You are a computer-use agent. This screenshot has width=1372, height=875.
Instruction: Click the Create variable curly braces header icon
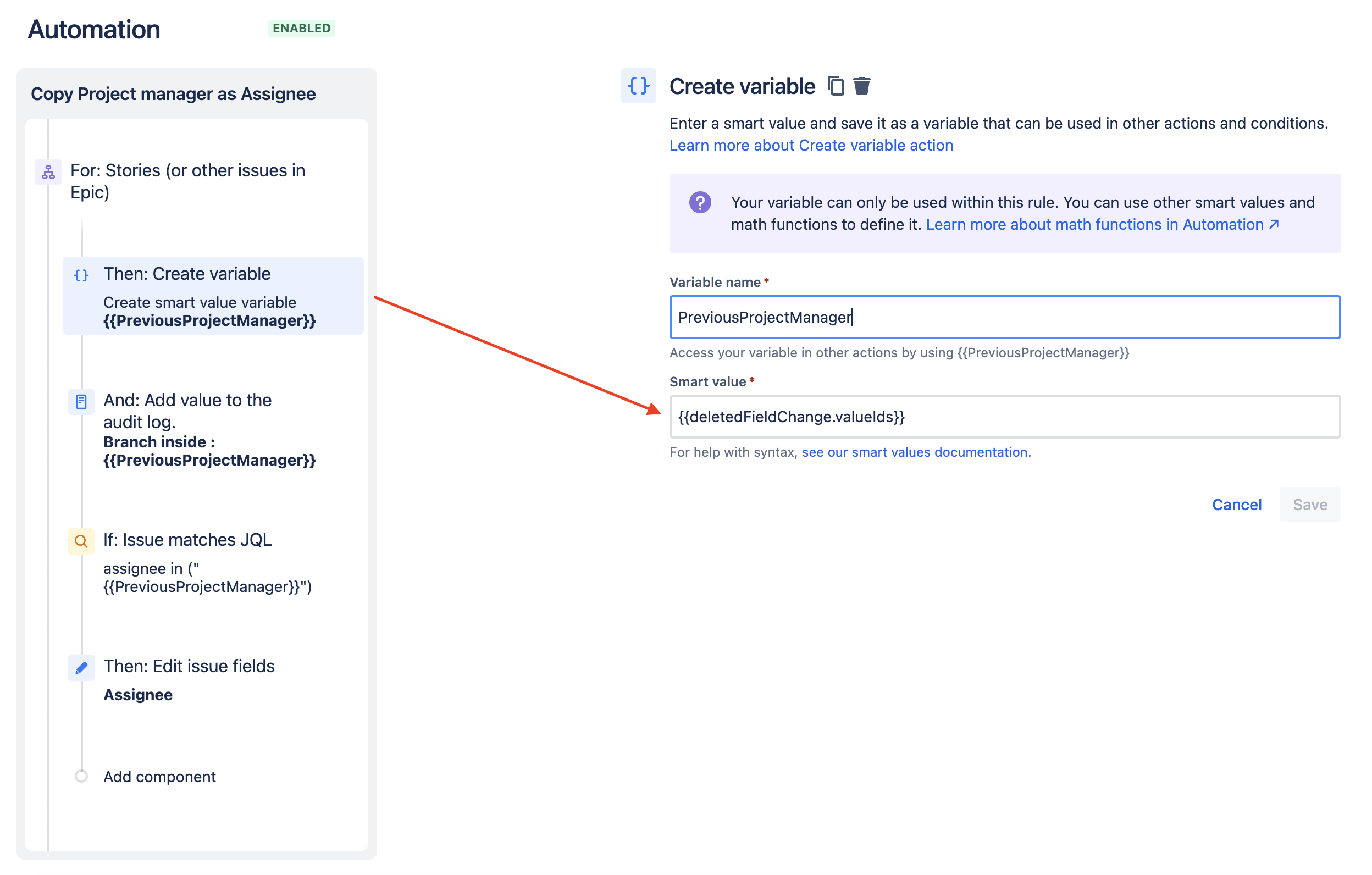click(638, 86)
